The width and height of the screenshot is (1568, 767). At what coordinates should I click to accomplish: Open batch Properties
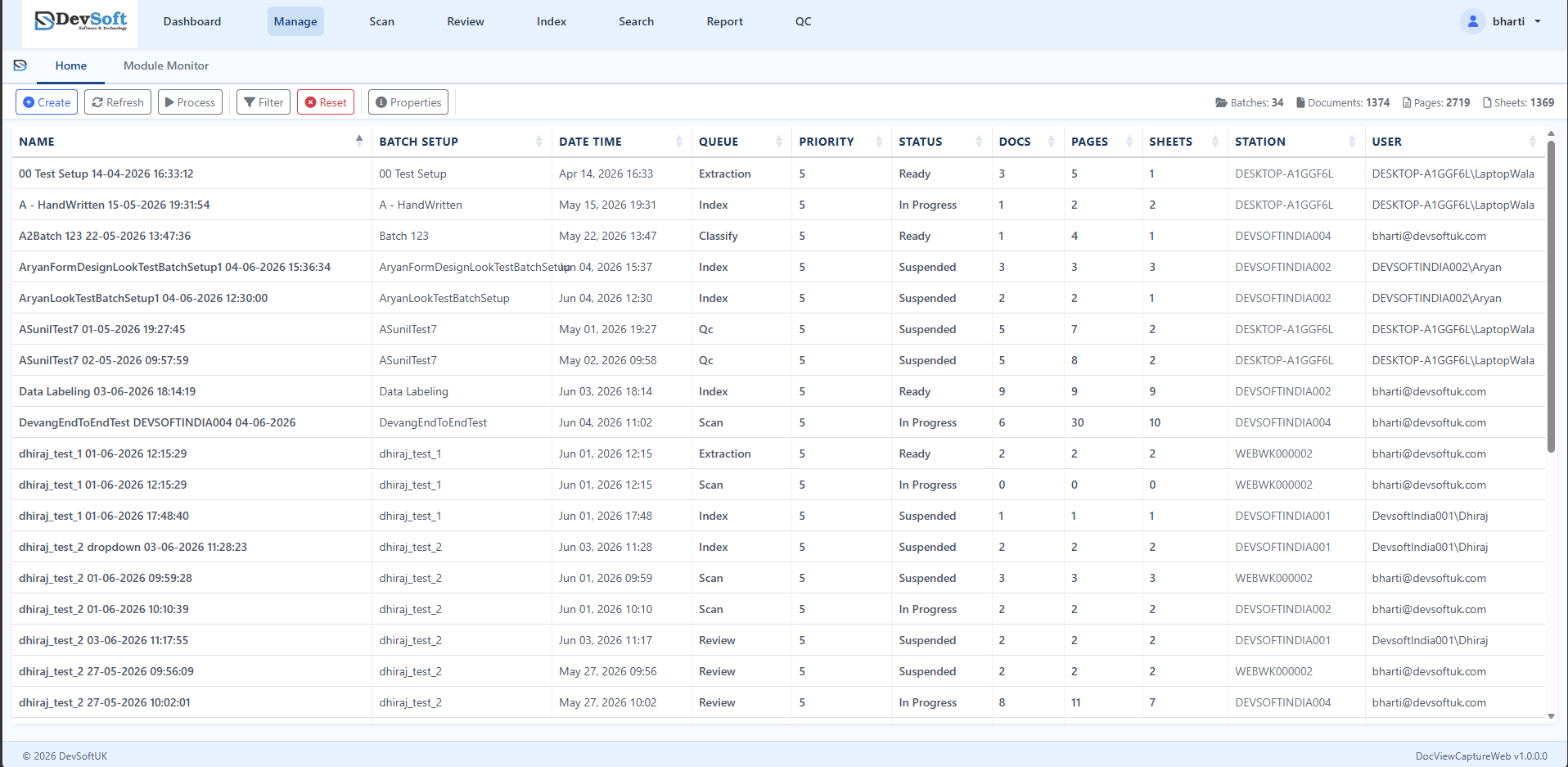point(408,102)
